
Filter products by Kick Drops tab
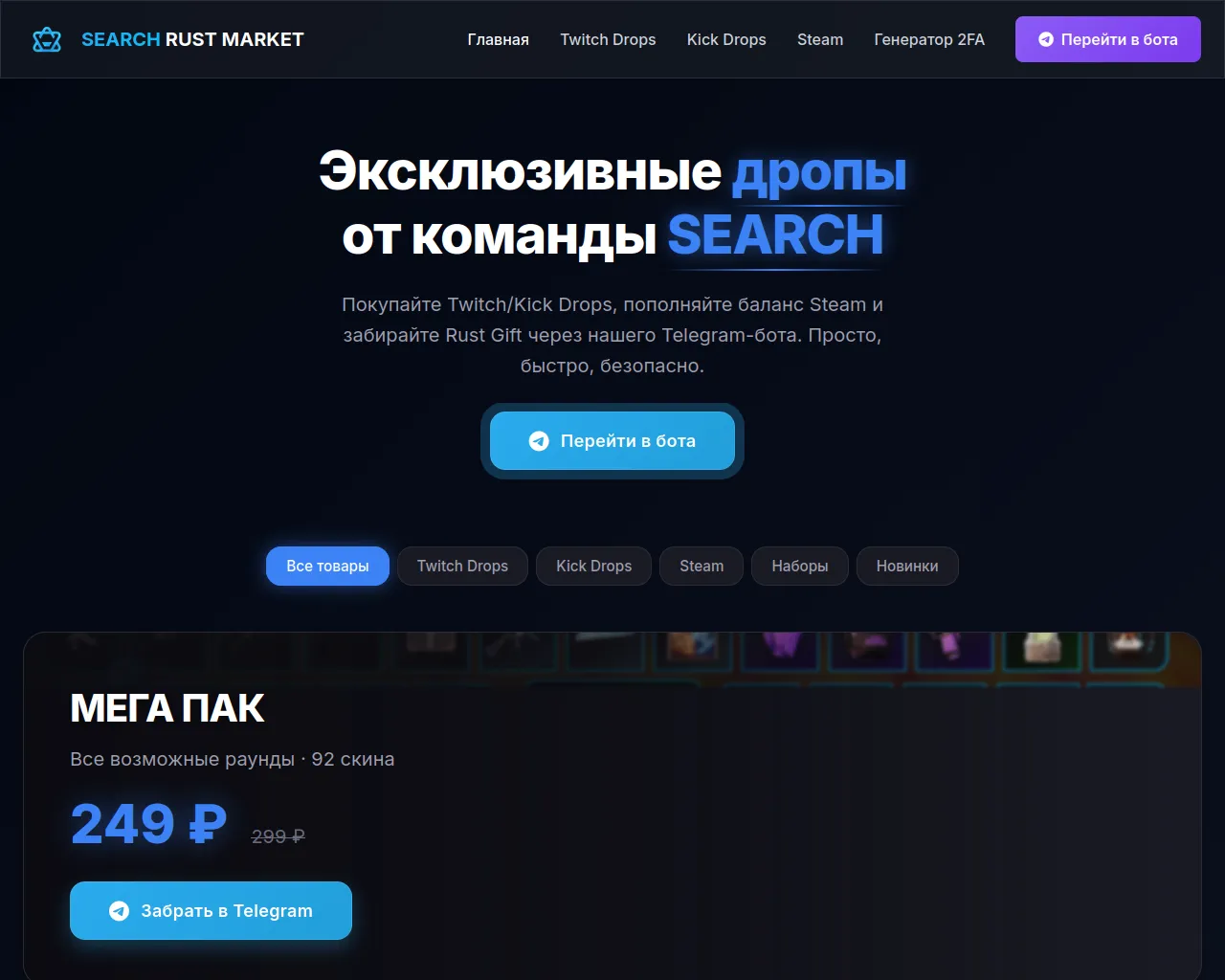click(593, 566)
